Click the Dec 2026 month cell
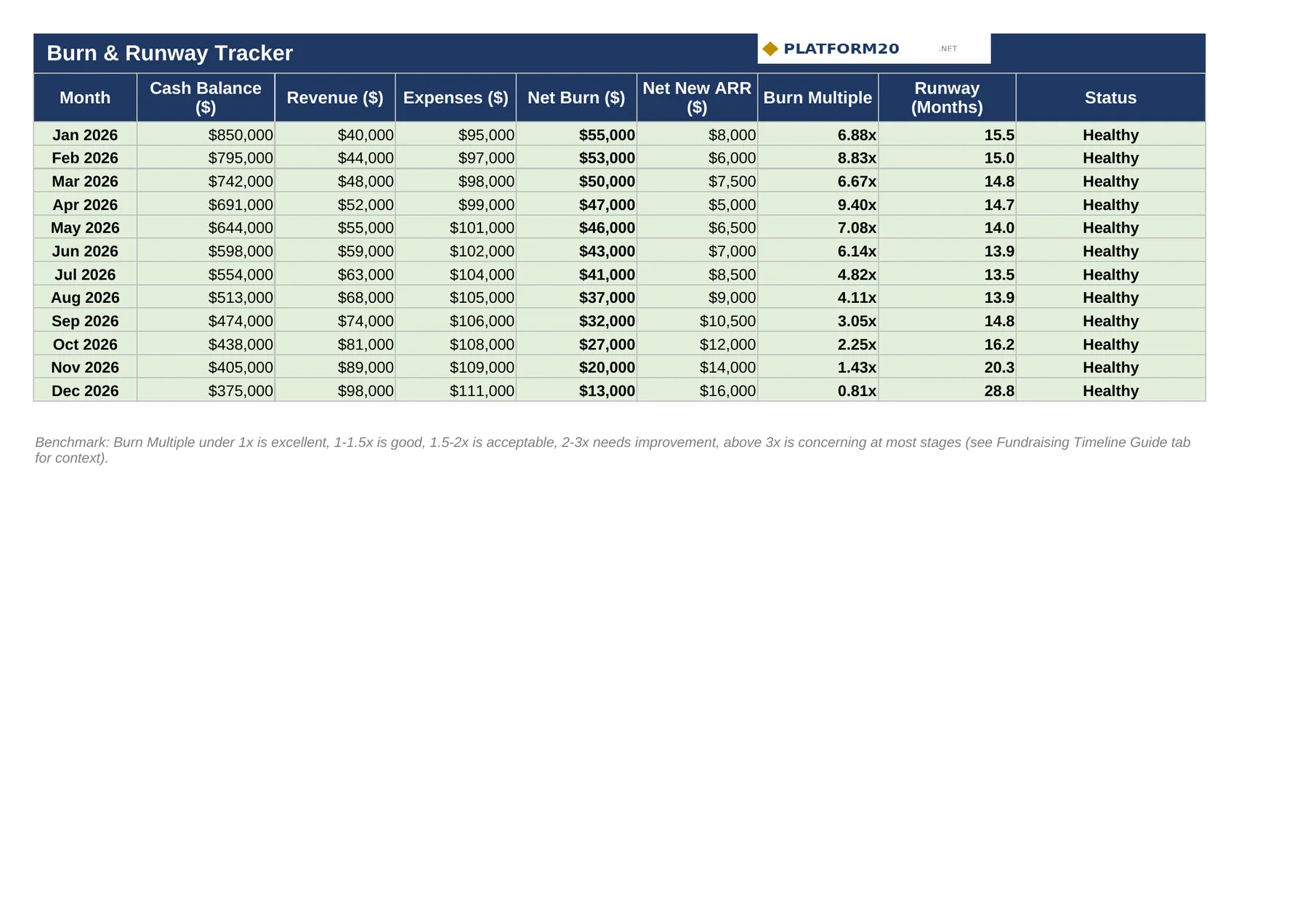1308x924 pixels. point(85,390)
